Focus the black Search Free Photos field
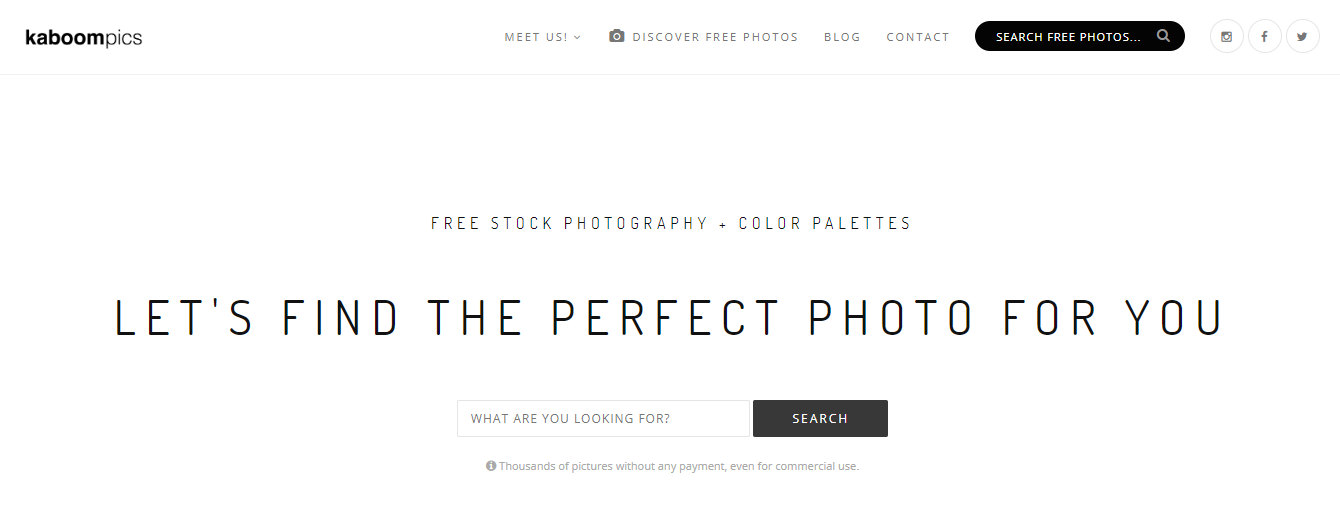 click(1067, 37)
